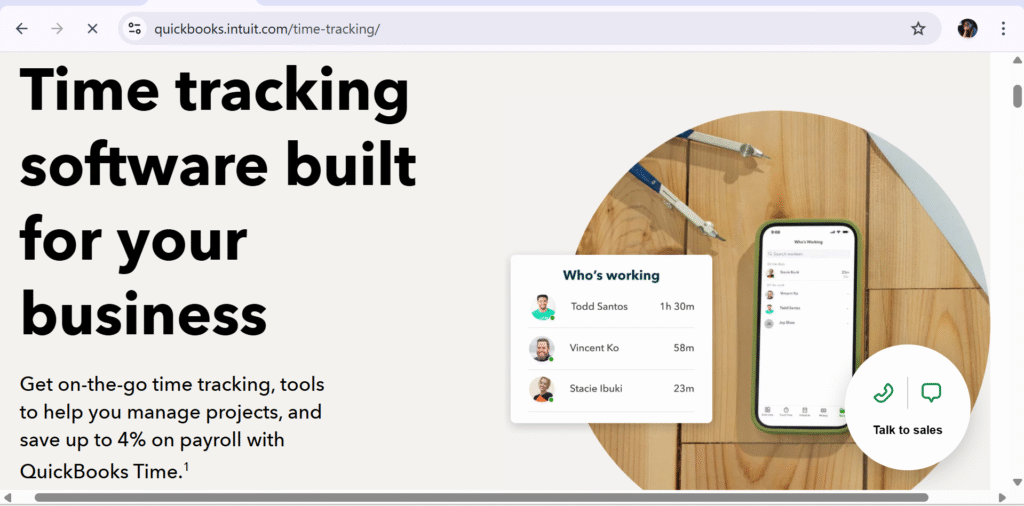Open the Chrome three-dot menu
Image resolution: width=1024 pixels, height=506 pixels.
(x=1003, y=29)
